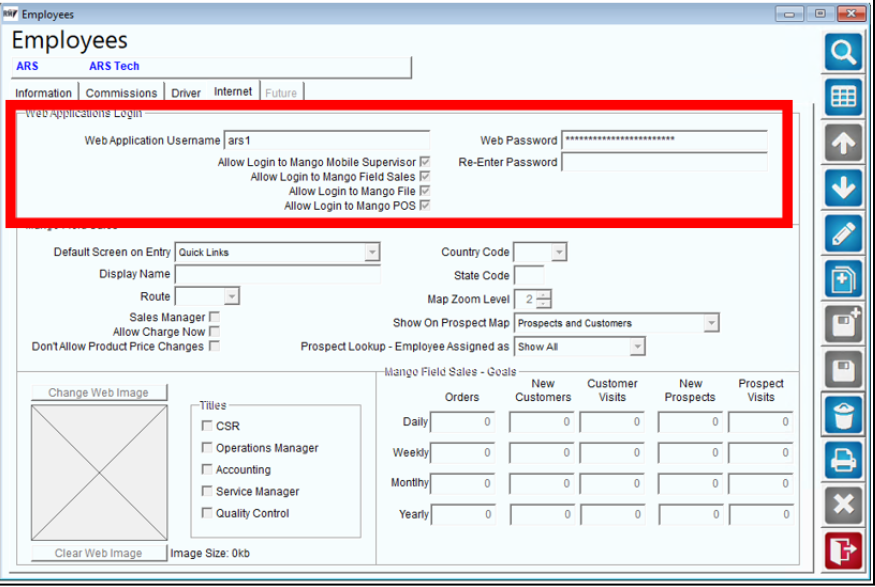
Task: Select the Internet tab
Action: click(x=233, y=92)
